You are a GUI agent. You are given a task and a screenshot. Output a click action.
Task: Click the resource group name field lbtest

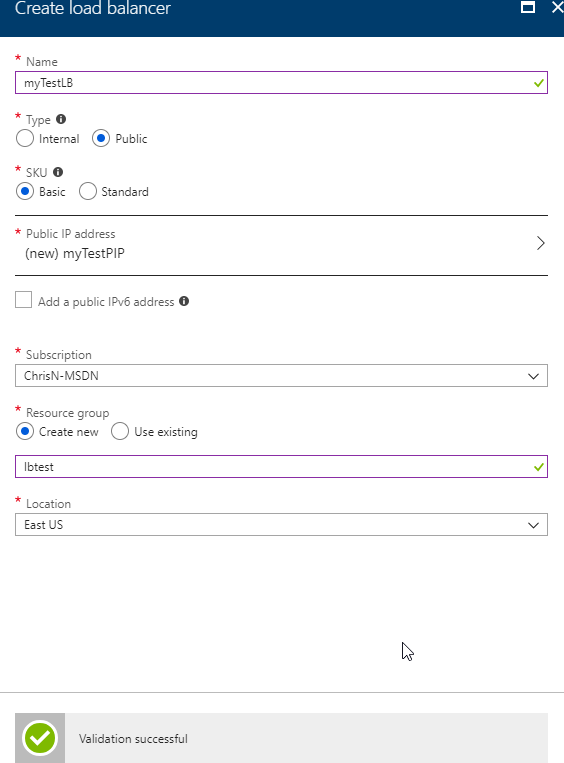pyautogui.click(x=281, y=467)
